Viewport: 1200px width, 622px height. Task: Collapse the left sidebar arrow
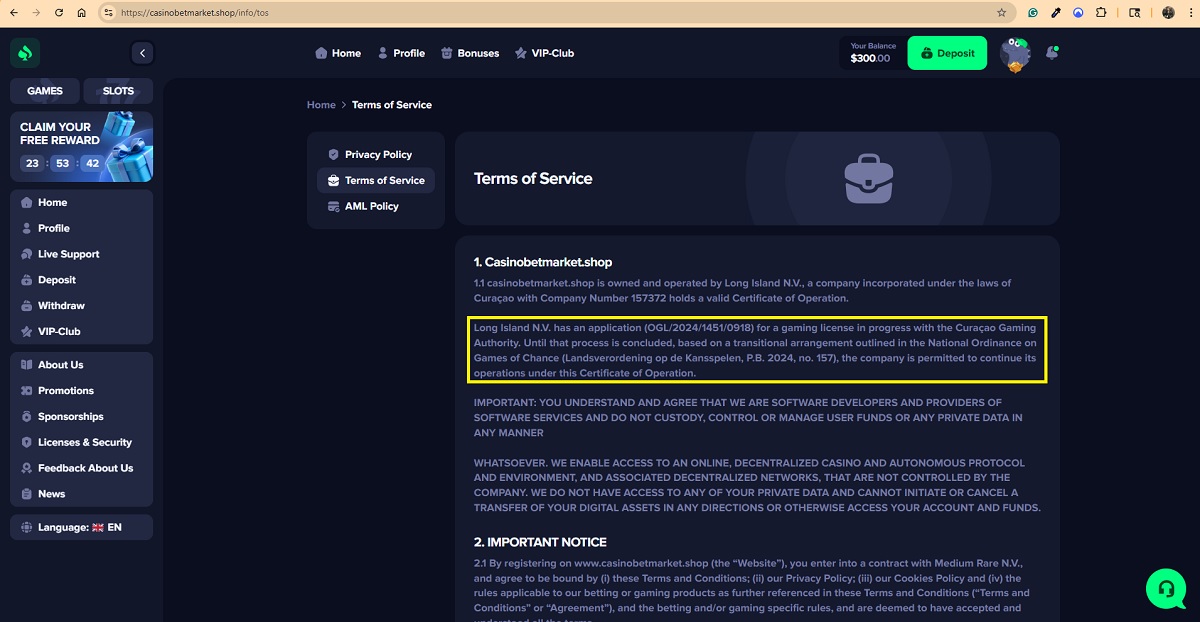pos(142,53)
